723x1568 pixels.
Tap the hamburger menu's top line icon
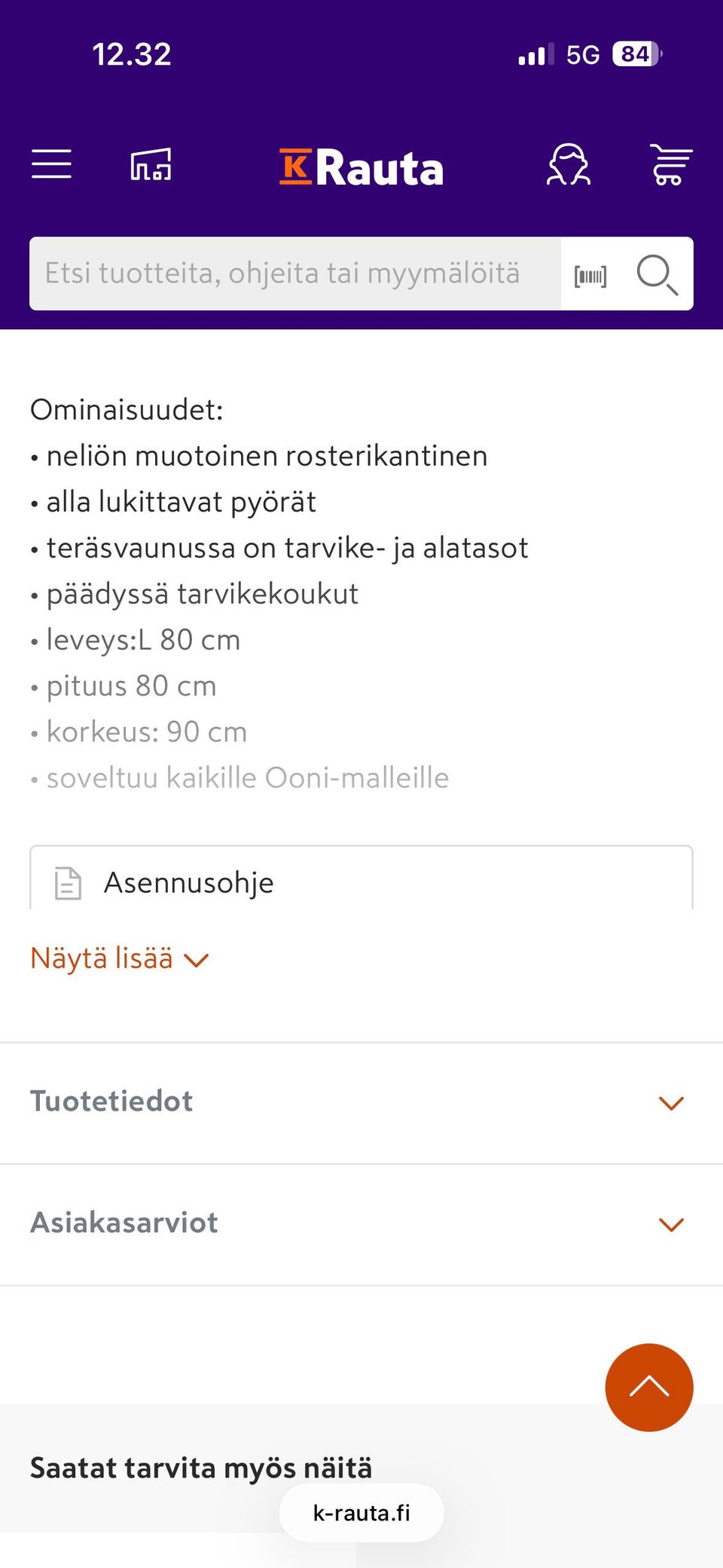tap(51, 150)
